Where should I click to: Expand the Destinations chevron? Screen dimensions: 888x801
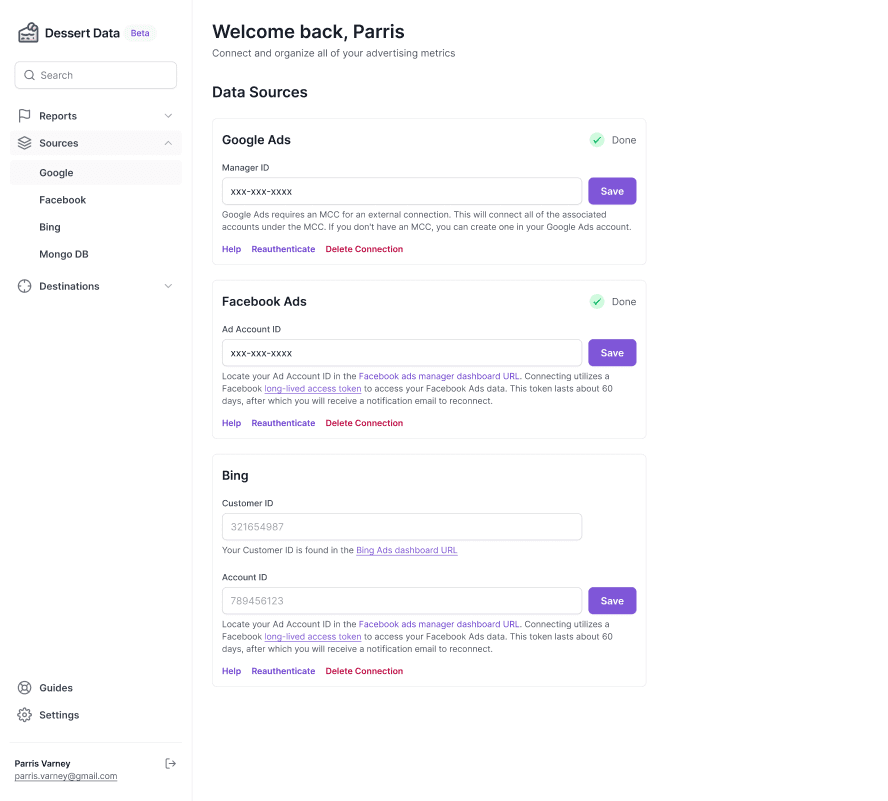point(168,286)
